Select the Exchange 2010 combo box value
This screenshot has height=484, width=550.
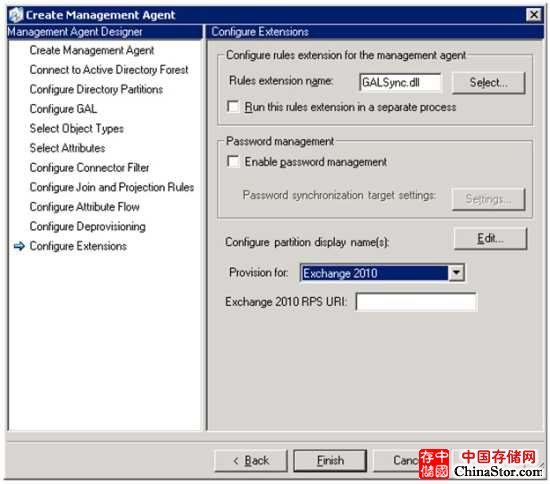[374, 273]
